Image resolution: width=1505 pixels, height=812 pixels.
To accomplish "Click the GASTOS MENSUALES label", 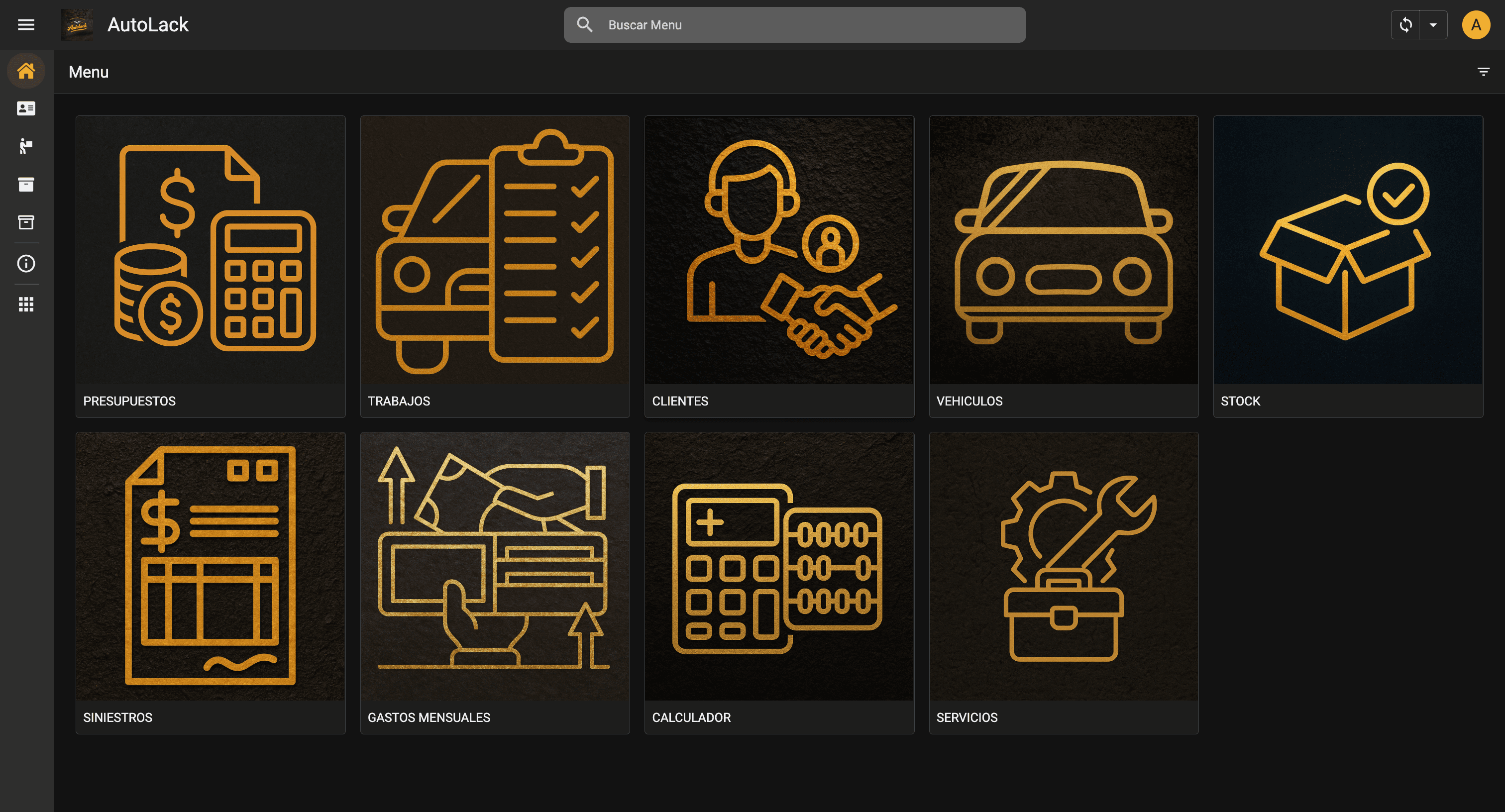I will click(x=429, y=718).
